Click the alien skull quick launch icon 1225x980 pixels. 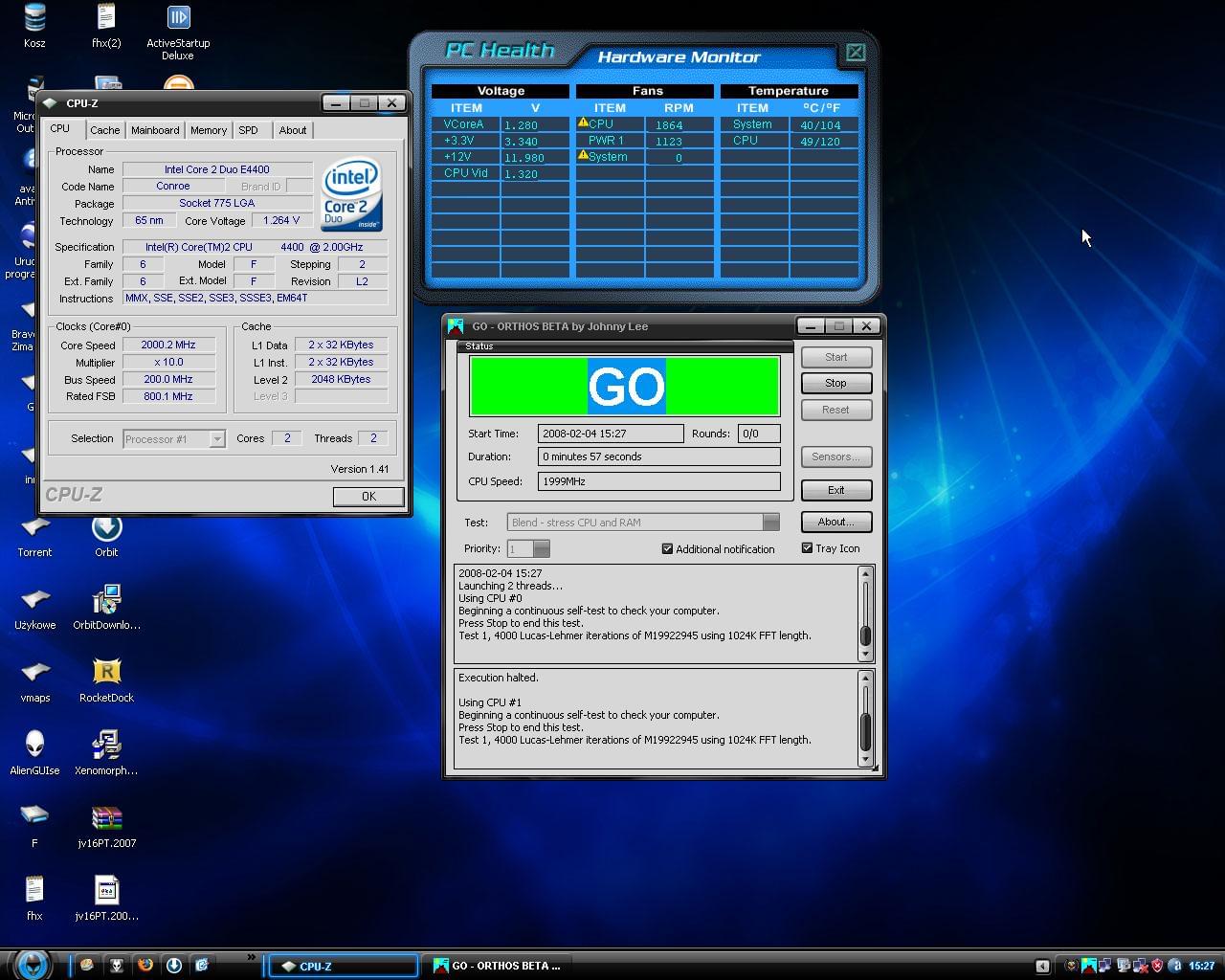(116, 965)
